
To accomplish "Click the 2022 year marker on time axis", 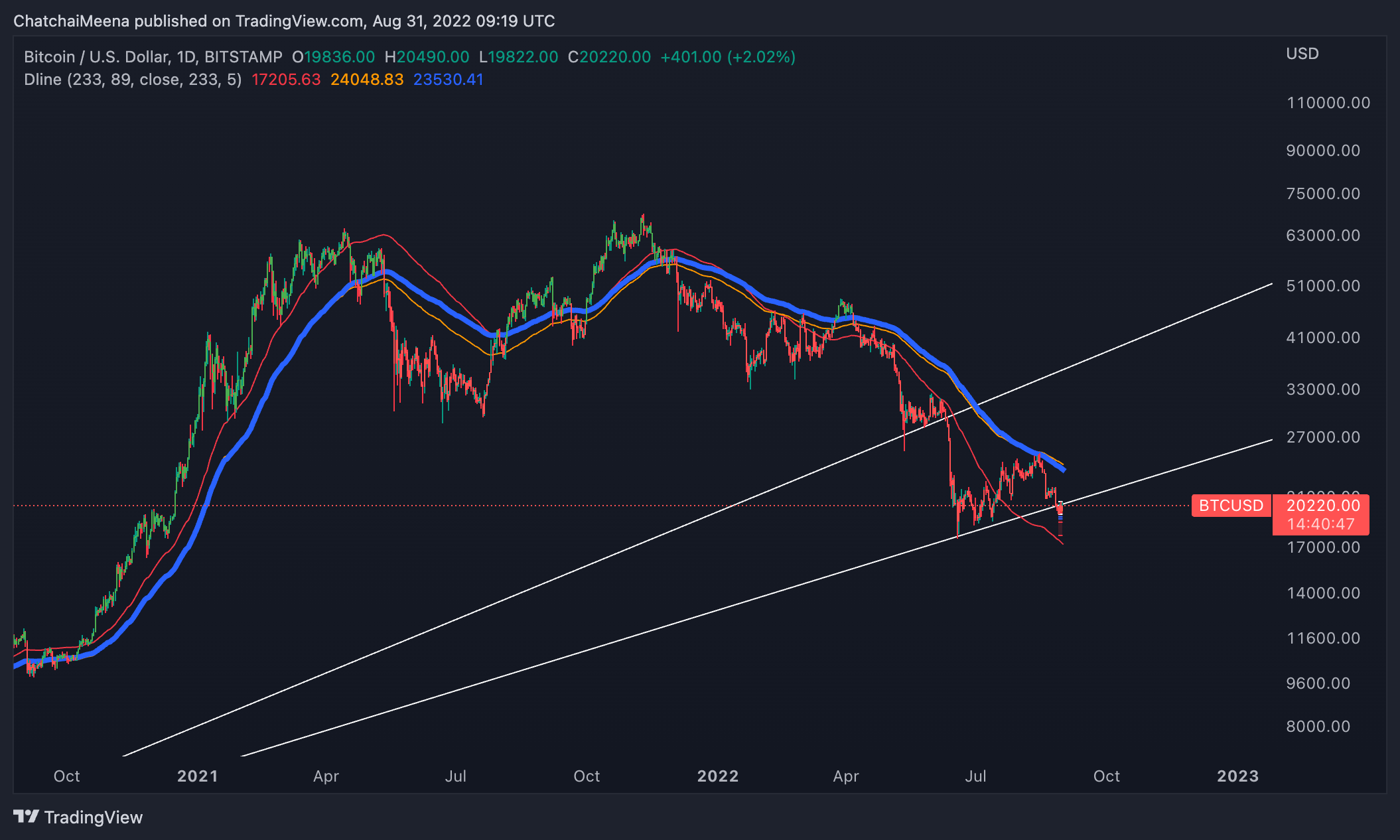I will tap(718, 776).
